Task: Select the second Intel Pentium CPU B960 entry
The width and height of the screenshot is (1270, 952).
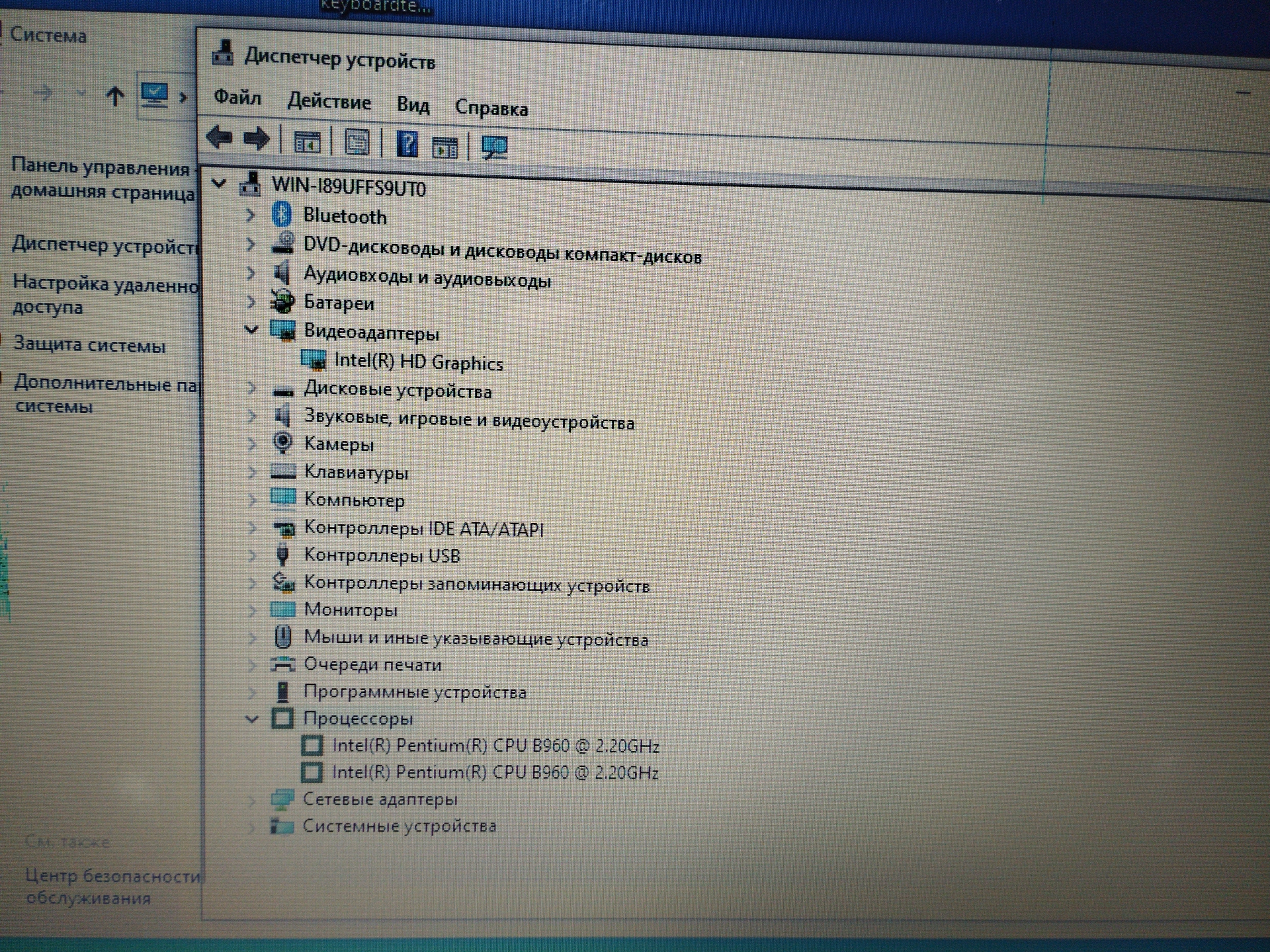Action: point(495,772)
